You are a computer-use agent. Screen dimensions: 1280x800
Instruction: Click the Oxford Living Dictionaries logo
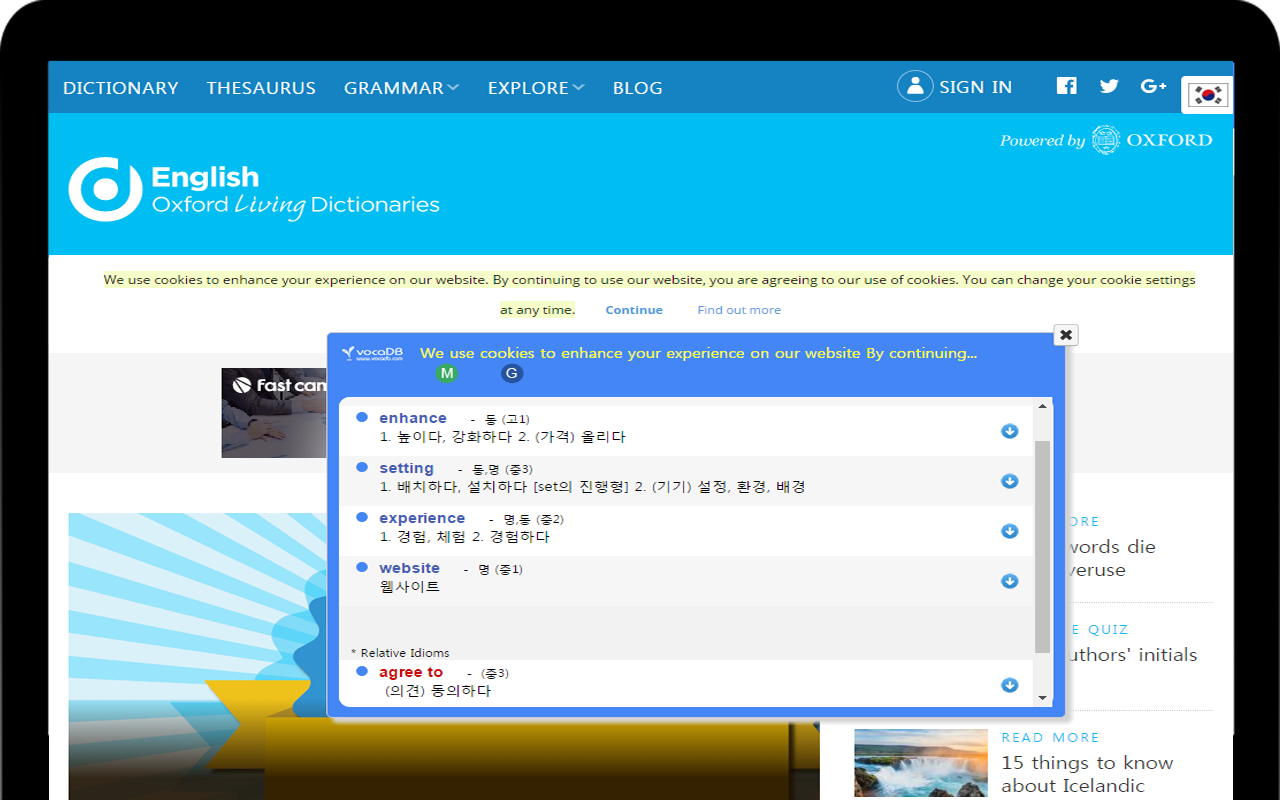point(254,190)
